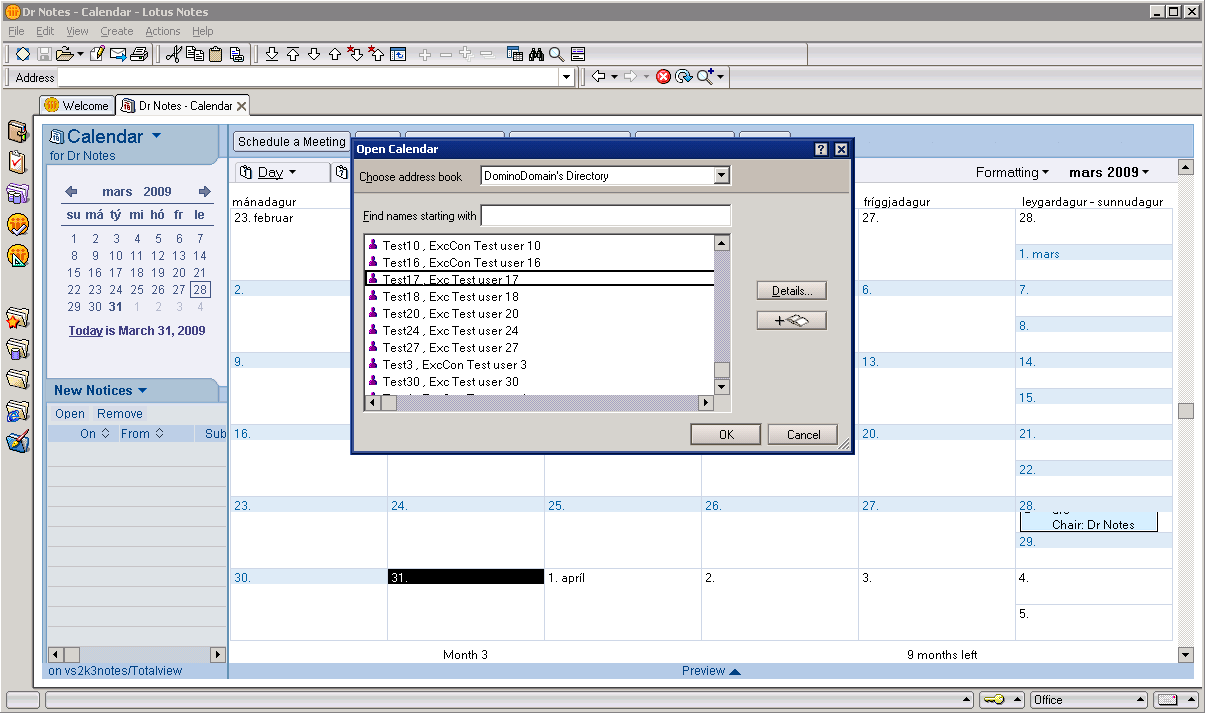Go to next month in mini calendar
1205x713 pixels.
205,192
